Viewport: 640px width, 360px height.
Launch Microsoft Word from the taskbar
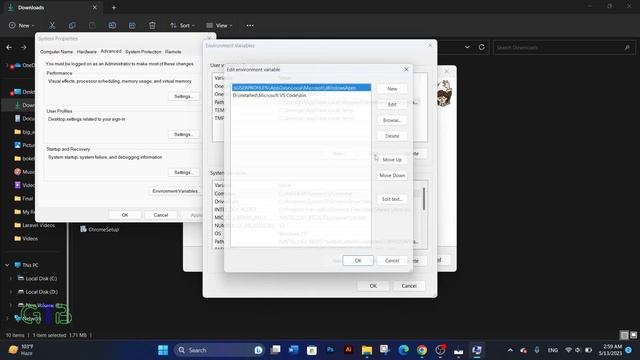[x=293, y=350]
